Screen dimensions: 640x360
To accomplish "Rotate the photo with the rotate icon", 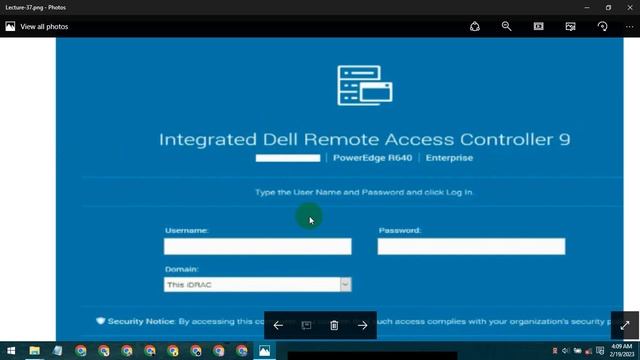I will 602,27.
